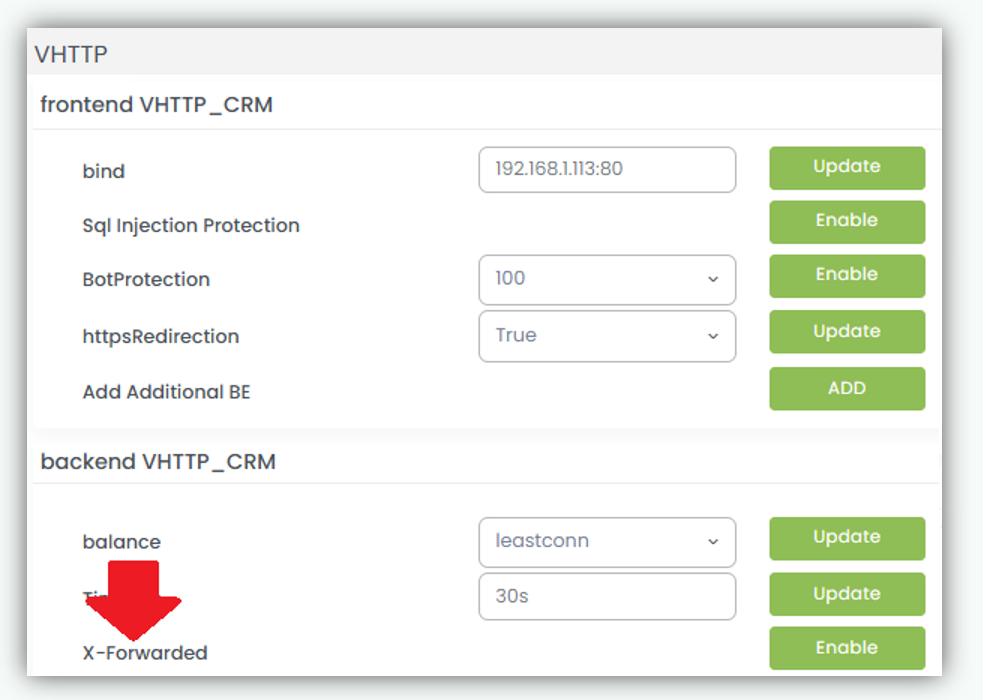
Task: Click the X-Forwarded label
Action: click(x=145, y=653)
